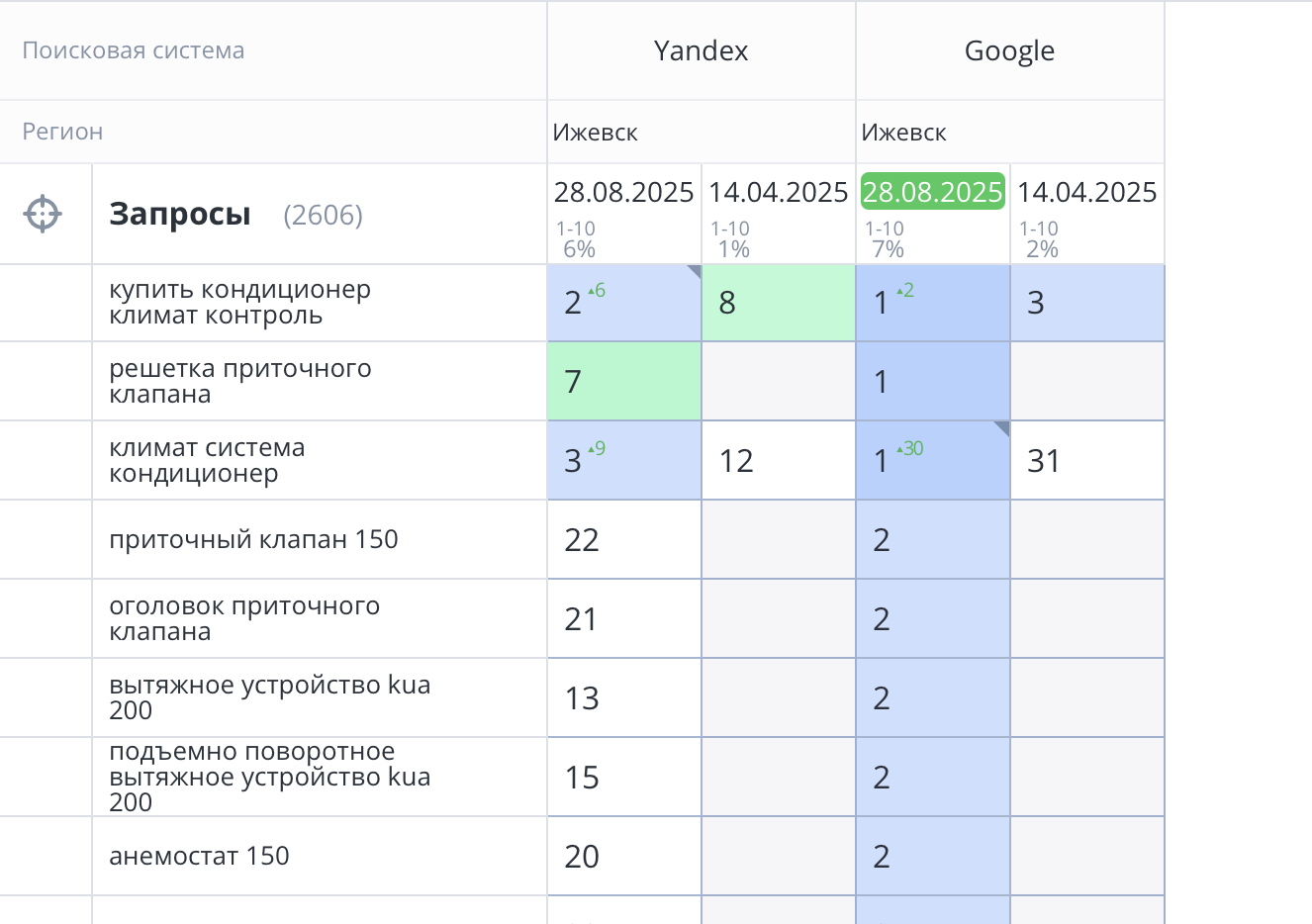
Task: Click Yandex position 8 for купить кондиционер
Action: 779,303
